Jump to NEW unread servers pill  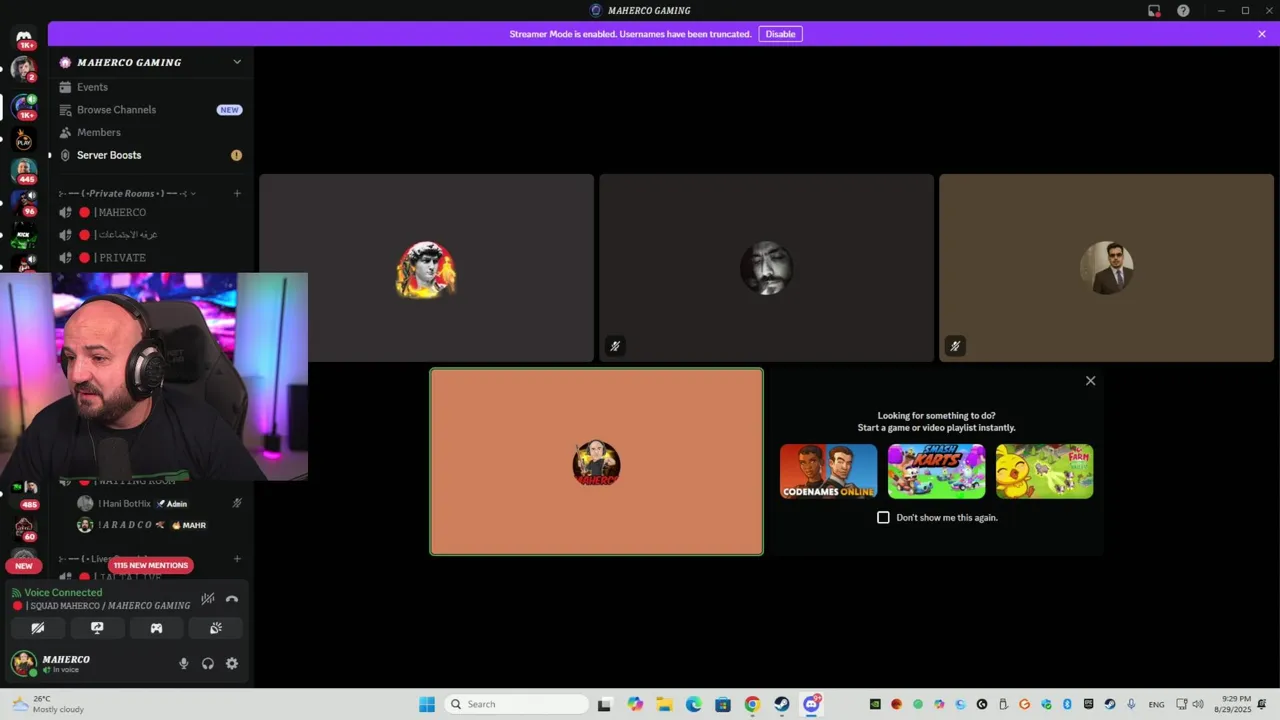tap(24, 566)
